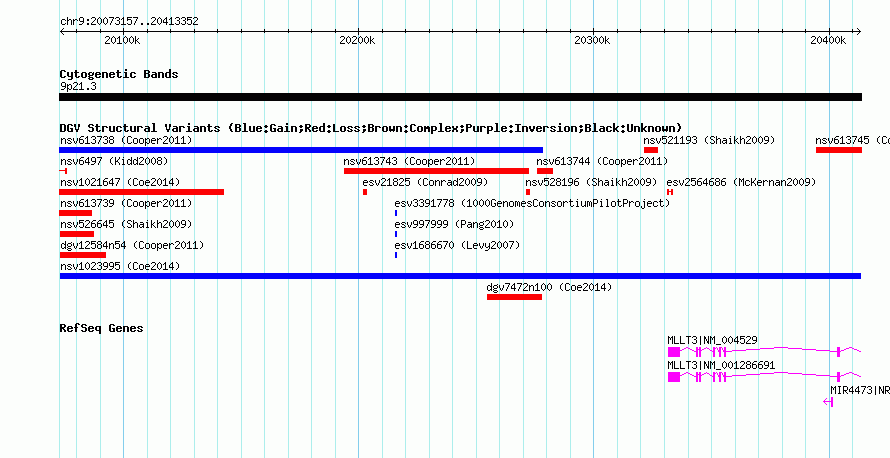Open the nsv526645 (Shaikh2009) label
This screenshot has width=890, height=458.
pyautogui.click(x=126, y=224)
